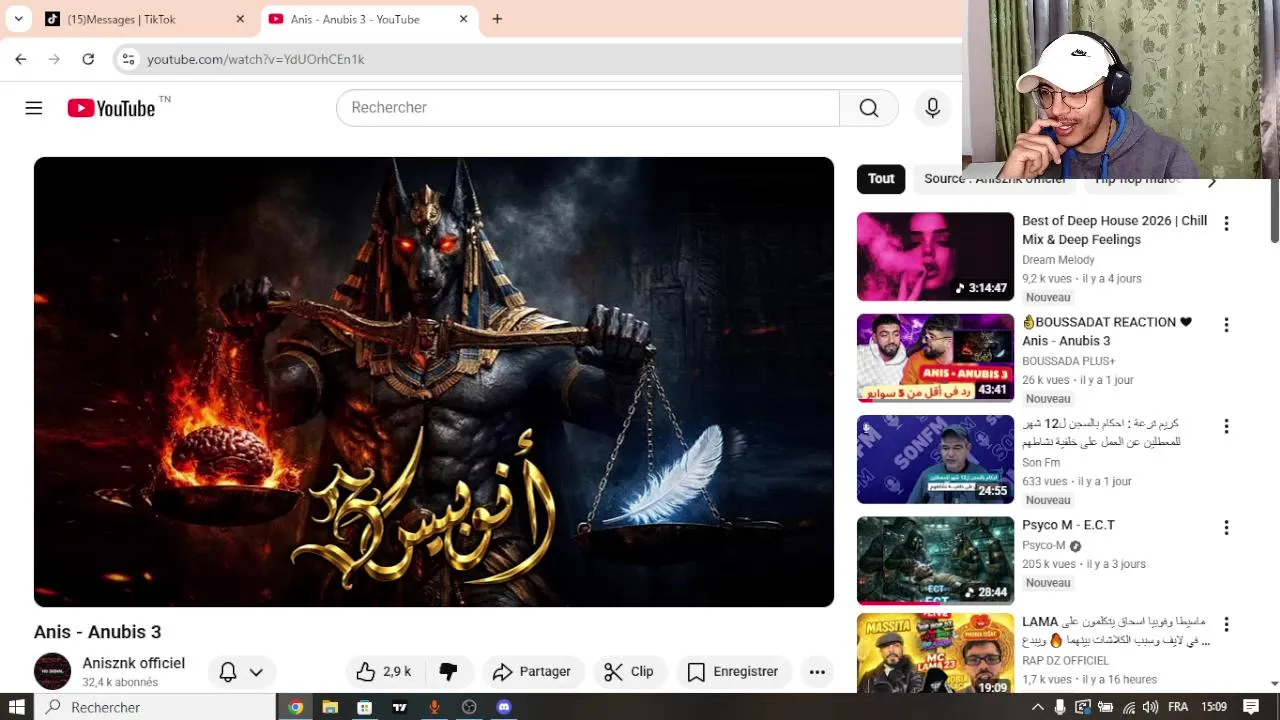Open options for BOUSSADAT REACTION video
The width and height of the screenshot is (1280, 720).
coord(1226,325)
